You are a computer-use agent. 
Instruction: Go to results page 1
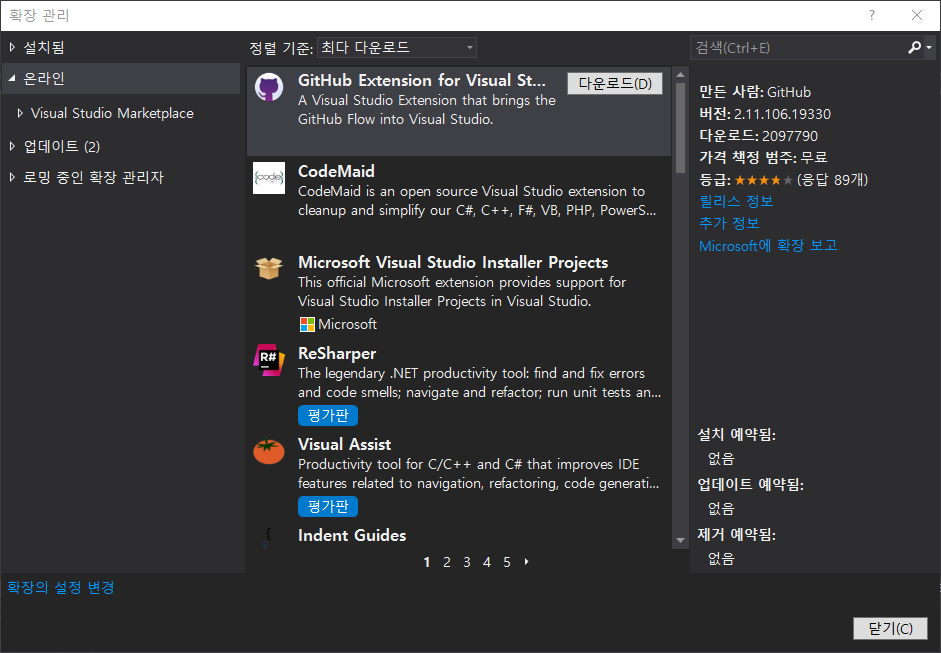click(427, 562)
